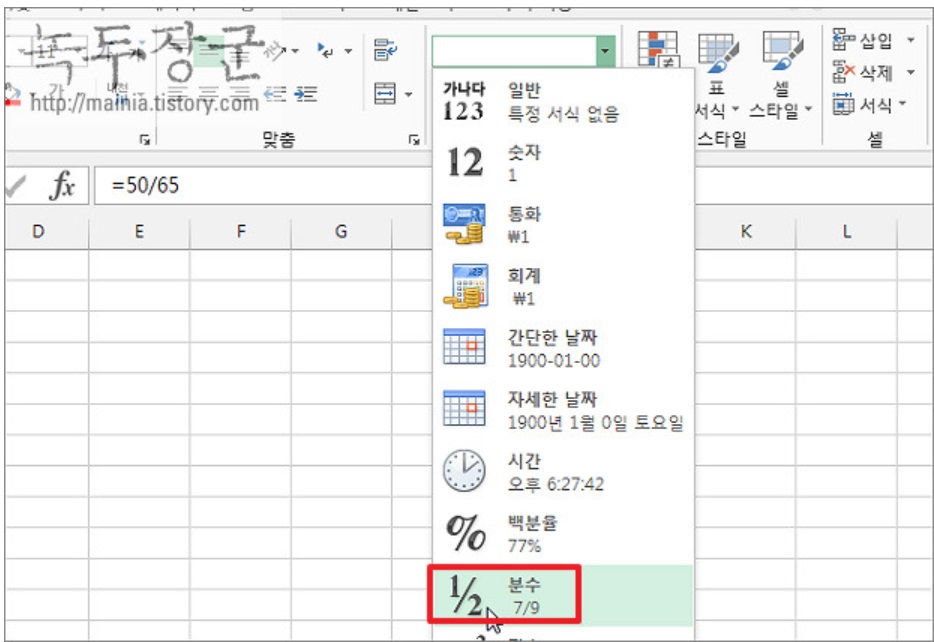Viewport: 934px width, 642px height.
Task: Click the increase indent icon
Action: coord(306,94)
